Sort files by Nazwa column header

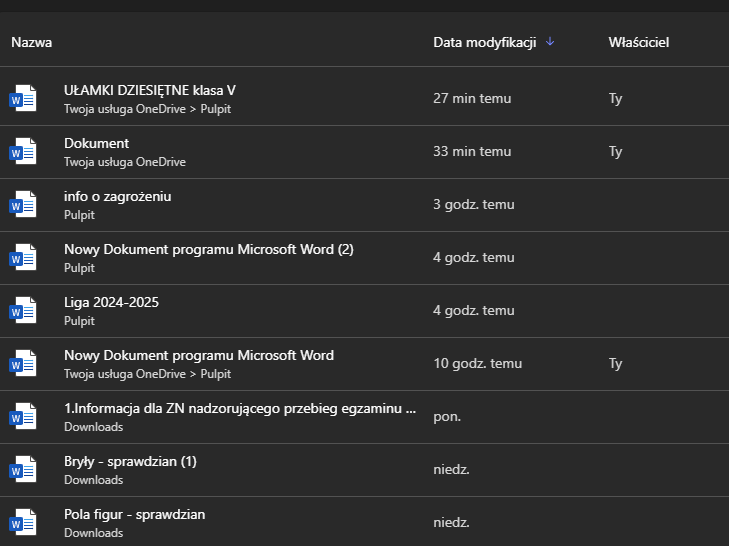pyautogui.click(x=32, y=43)
